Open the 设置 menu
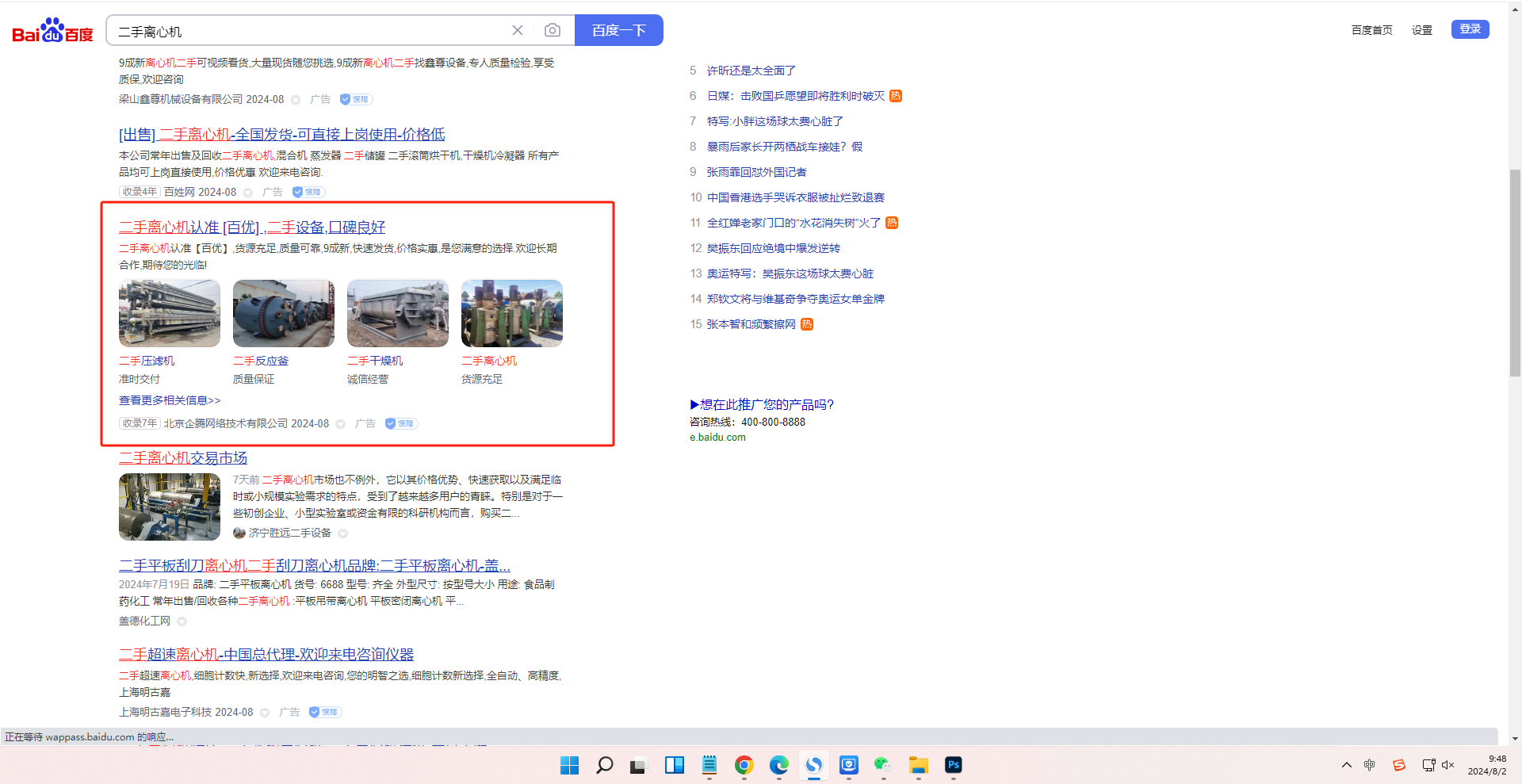Image resolution: width=1522 pixels, height=784 pixels. 1421,30
